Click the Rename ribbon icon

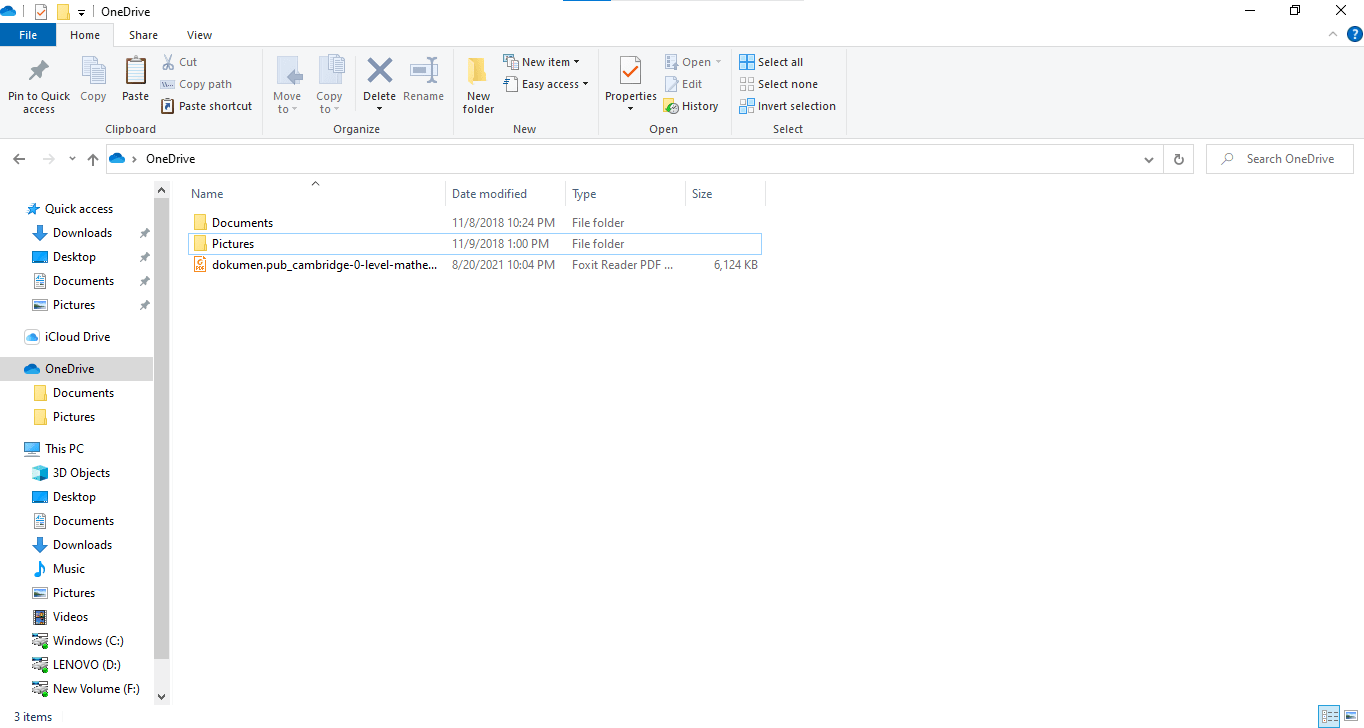(424, 71)
